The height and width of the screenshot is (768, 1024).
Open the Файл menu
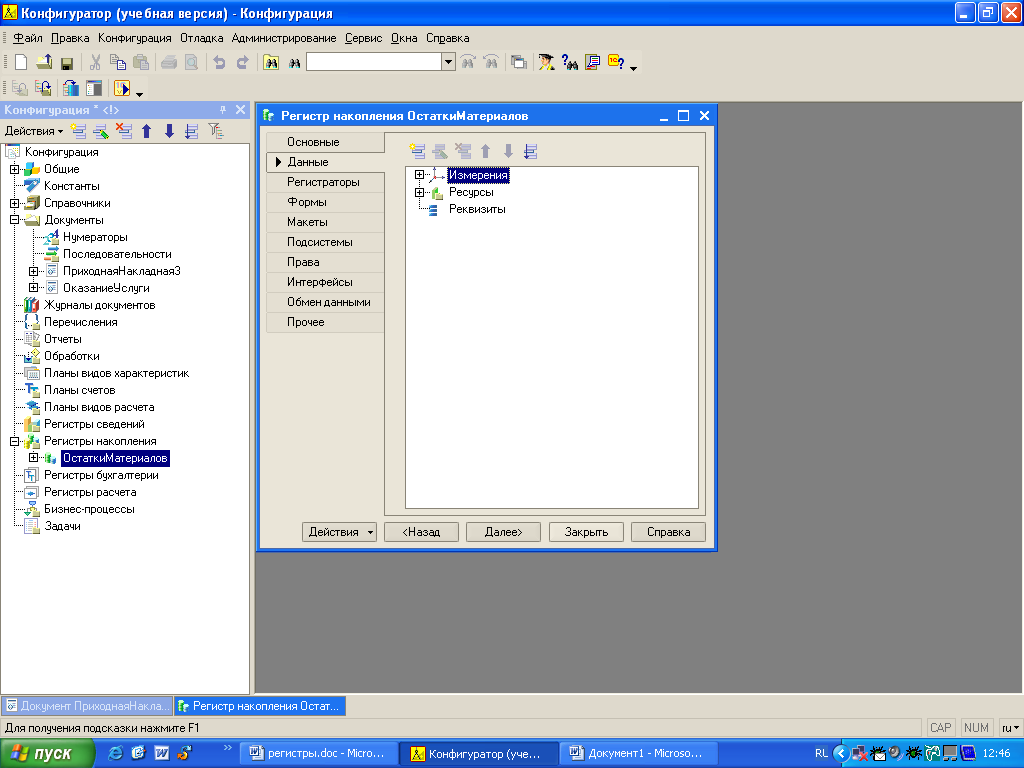point(28,38)
